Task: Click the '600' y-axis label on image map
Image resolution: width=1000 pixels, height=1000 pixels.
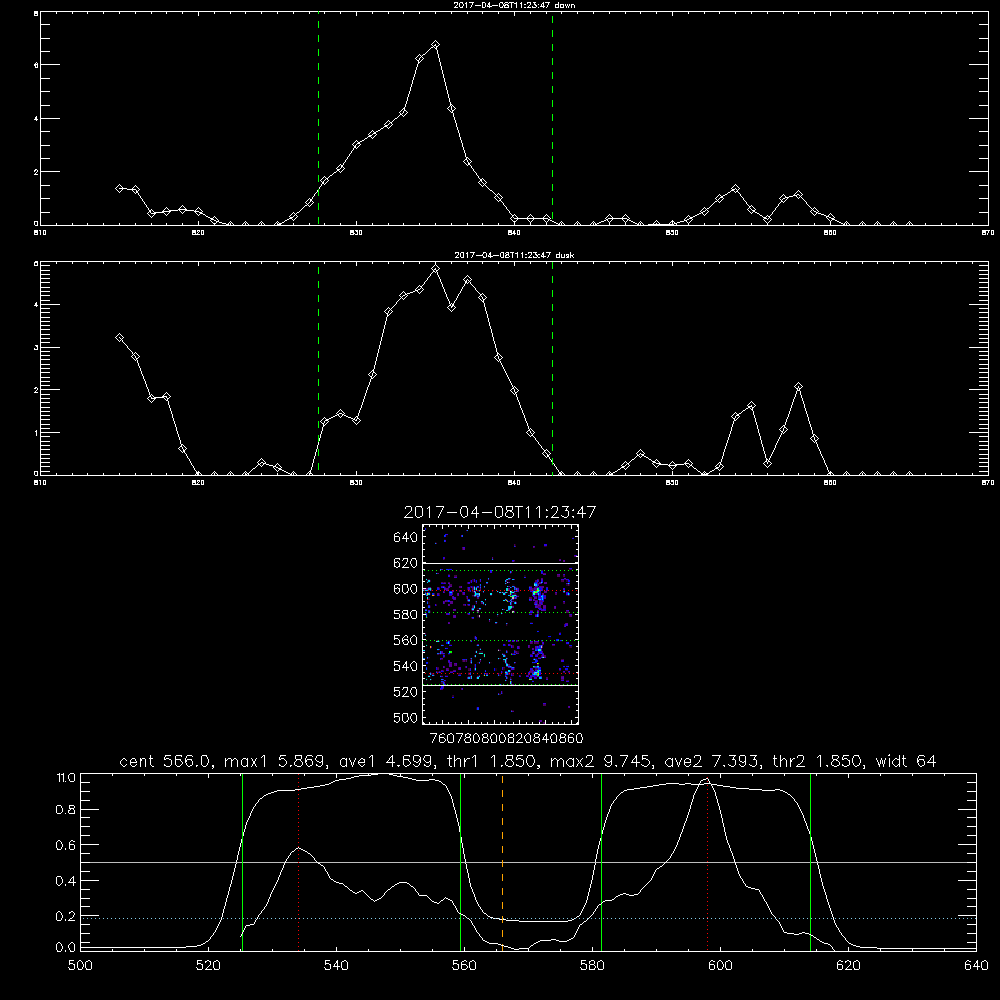Action: coord(406,589)
